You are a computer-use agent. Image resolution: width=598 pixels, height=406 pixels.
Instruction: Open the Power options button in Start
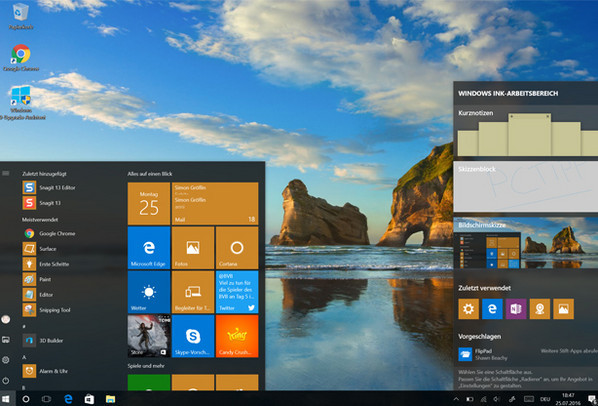click(x=6, y=380)
